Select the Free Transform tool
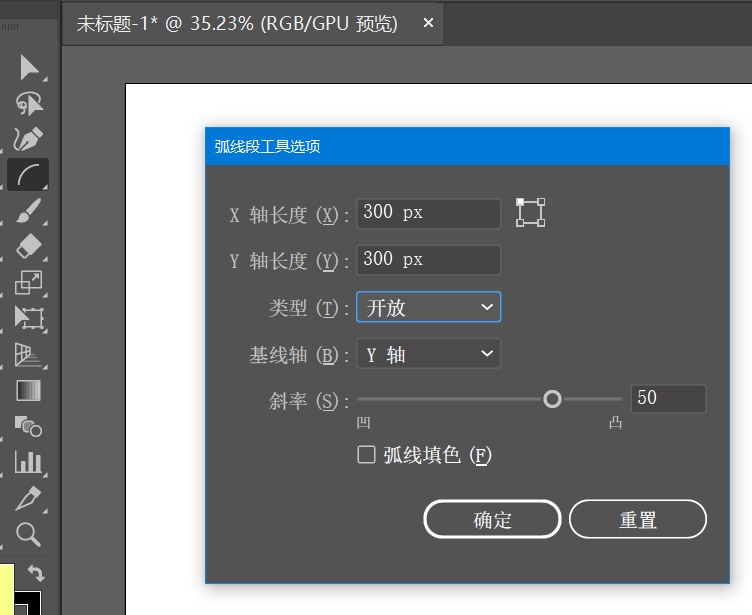 pyautogui.click(x=29, y=318)
